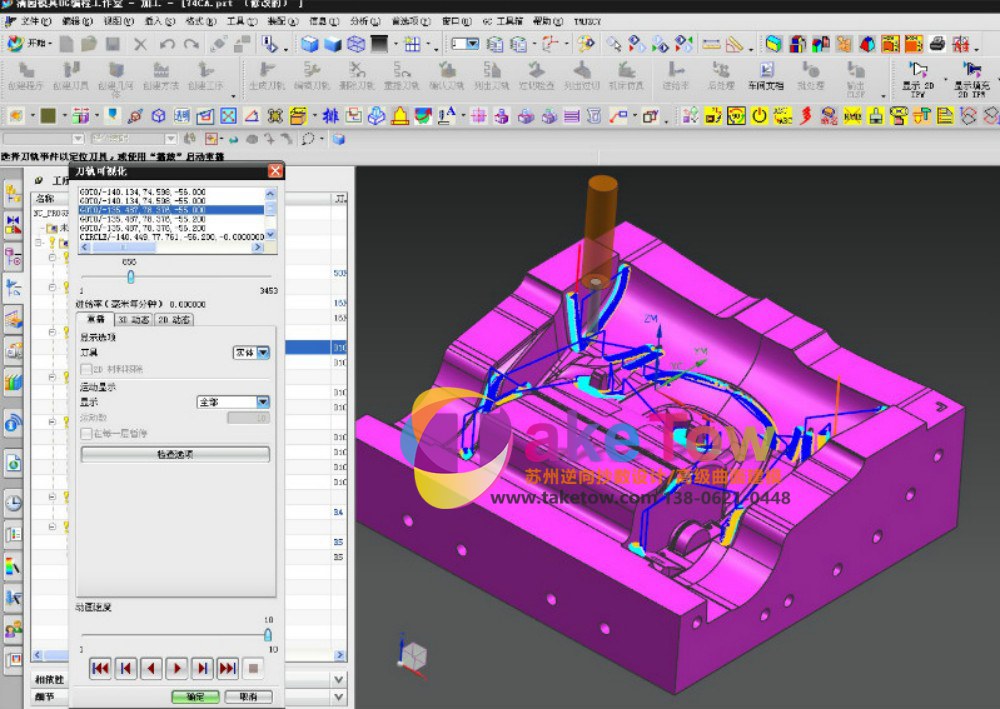This screenshot has height=709, width=1000.
Task: Click the blue crossed-box icon
Action: pos(228,116)
